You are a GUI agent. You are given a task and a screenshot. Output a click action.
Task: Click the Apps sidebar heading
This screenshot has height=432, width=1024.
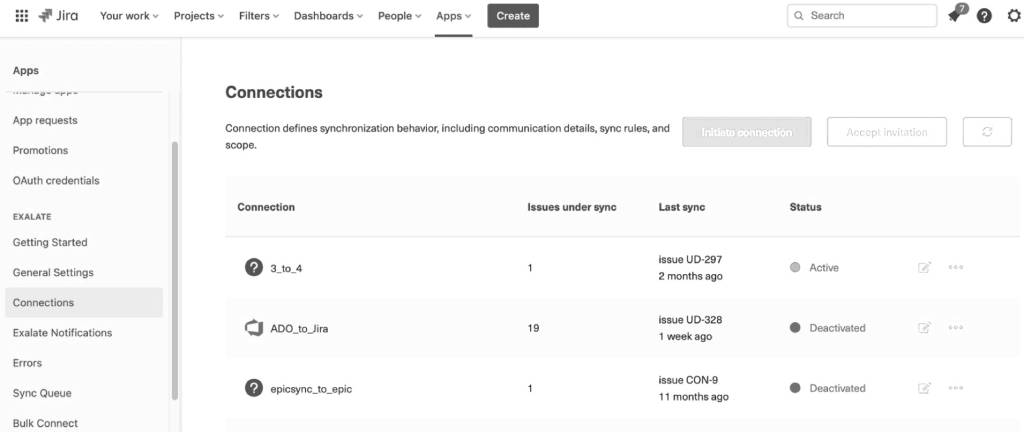[x=25, y=70]
